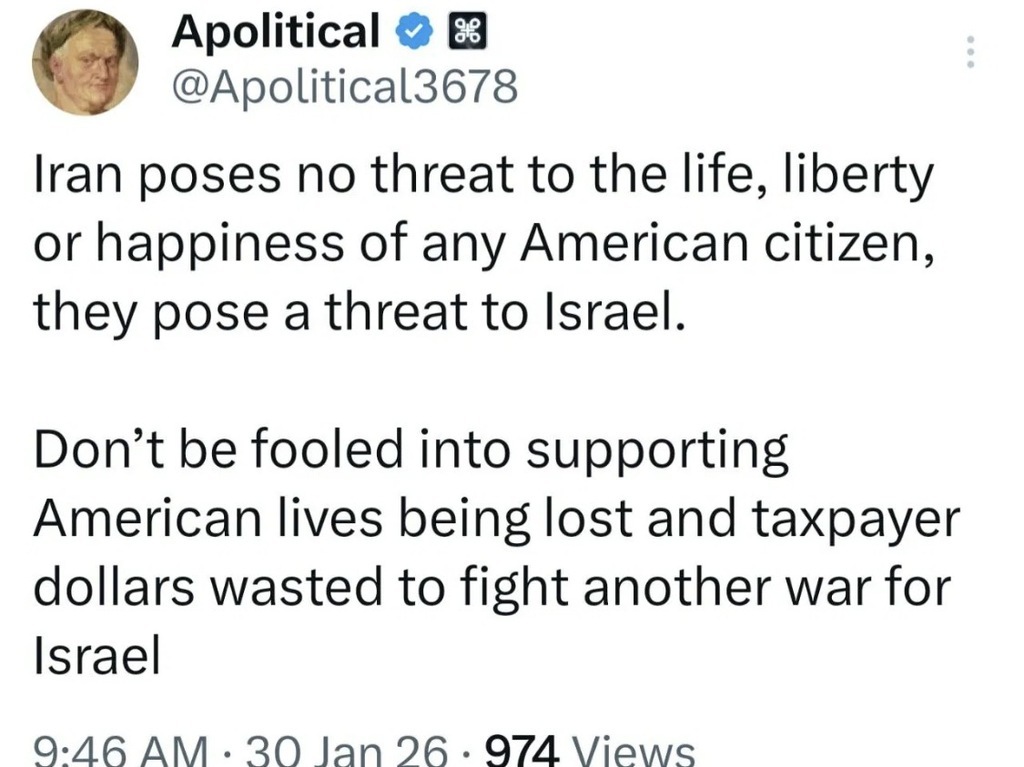The width and height of the screenshot is (1024, 767).
Task: Open the three-dot more options menu
Action: point(969,52)
